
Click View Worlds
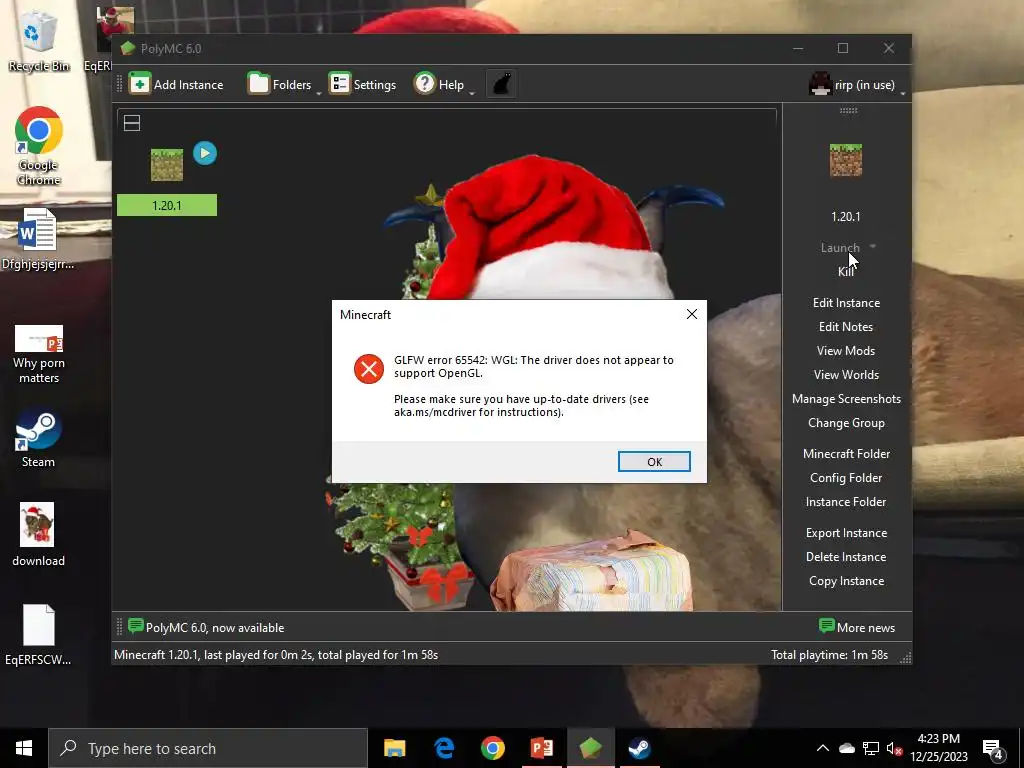point(846,375)
